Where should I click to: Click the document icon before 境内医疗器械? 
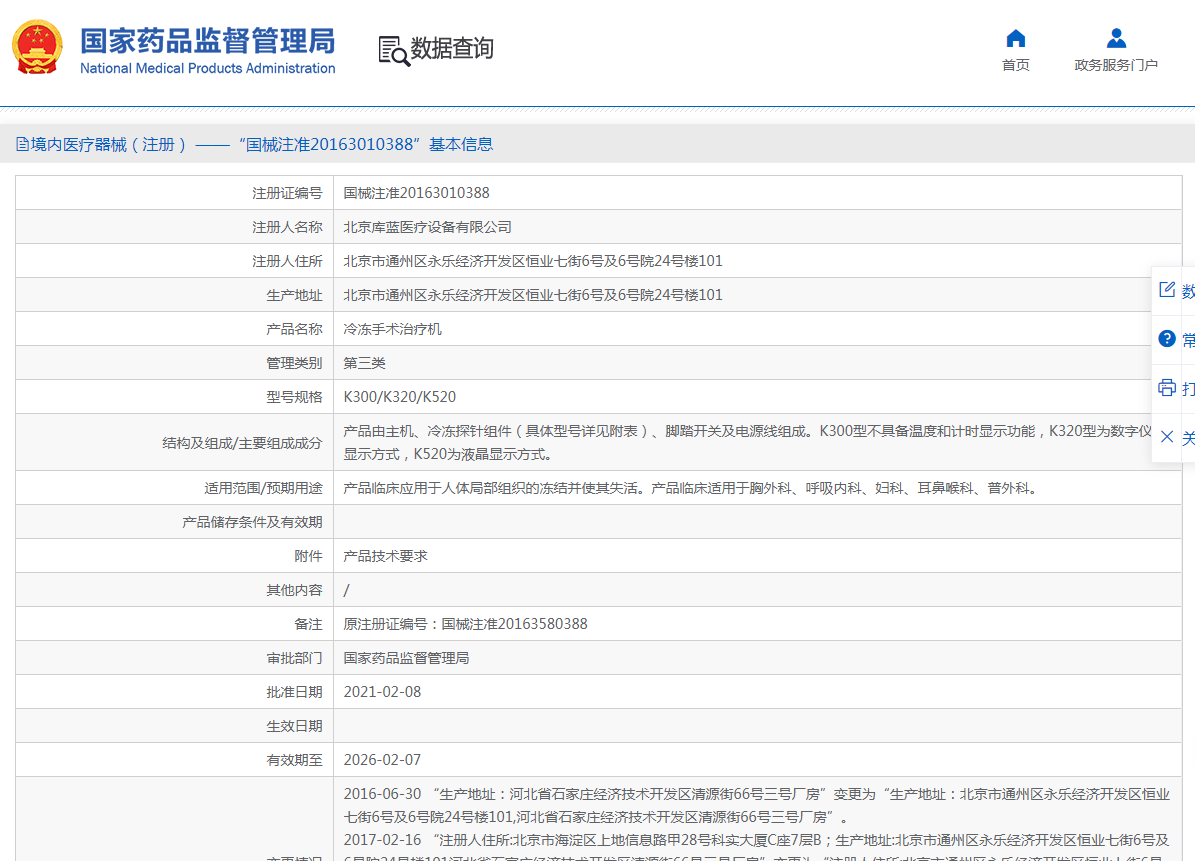22,144
